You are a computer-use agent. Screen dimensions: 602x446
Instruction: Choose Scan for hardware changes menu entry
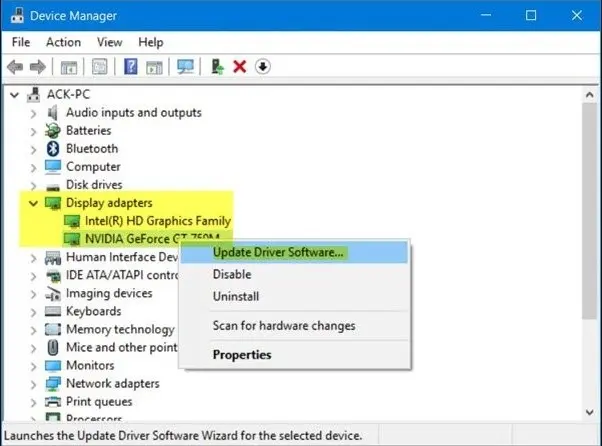tap(294, 326)
